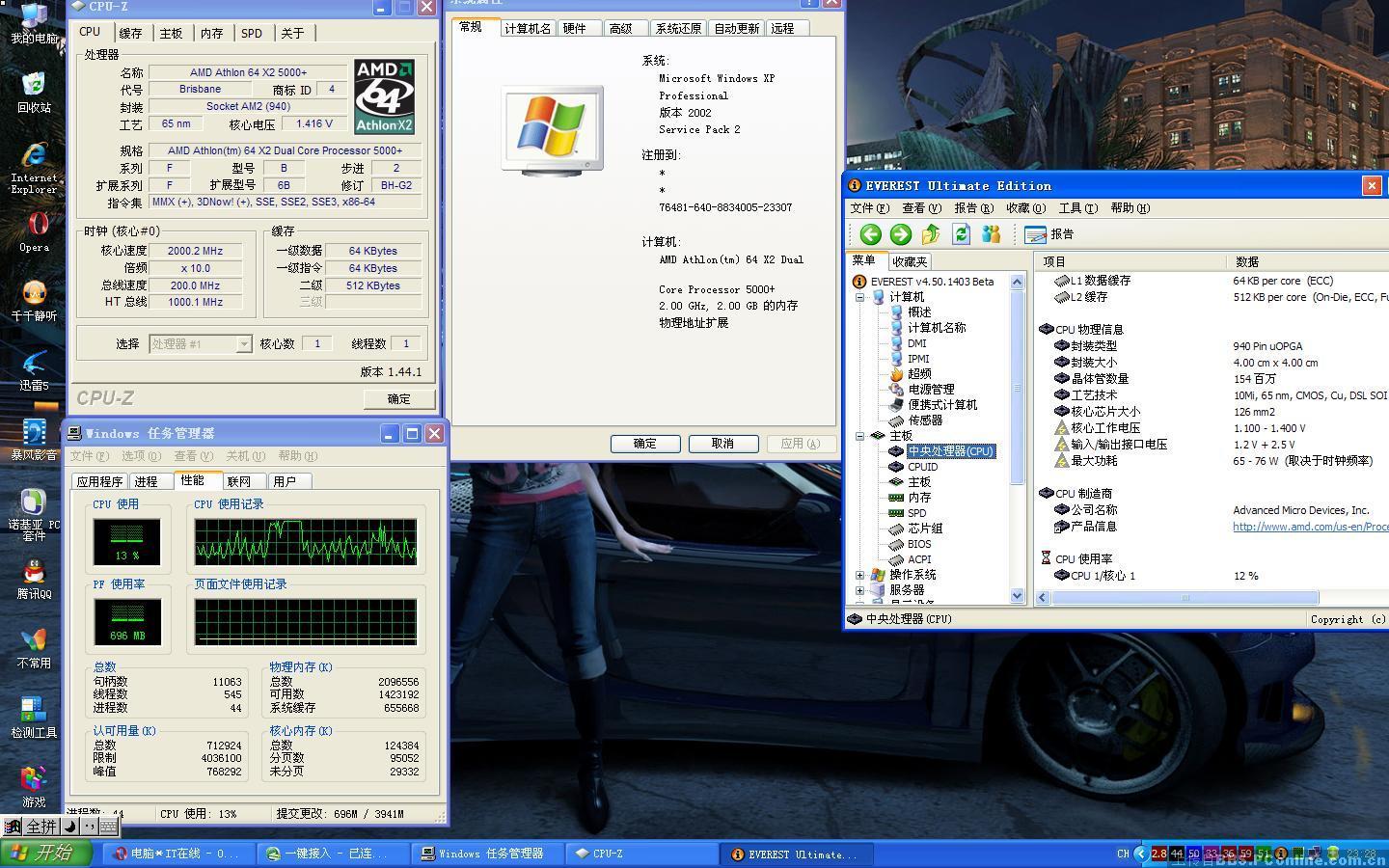Select SPD in the EVEREST tree
The width and height of the screenshot is (1389, 868).
point(916,513)
